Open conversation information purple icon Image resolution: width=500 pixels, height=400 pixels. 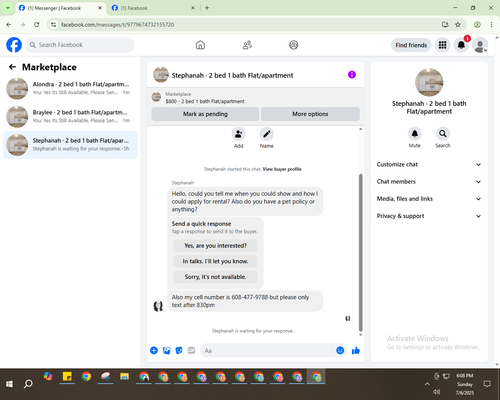pyautogui.click(x=352, y=75)
